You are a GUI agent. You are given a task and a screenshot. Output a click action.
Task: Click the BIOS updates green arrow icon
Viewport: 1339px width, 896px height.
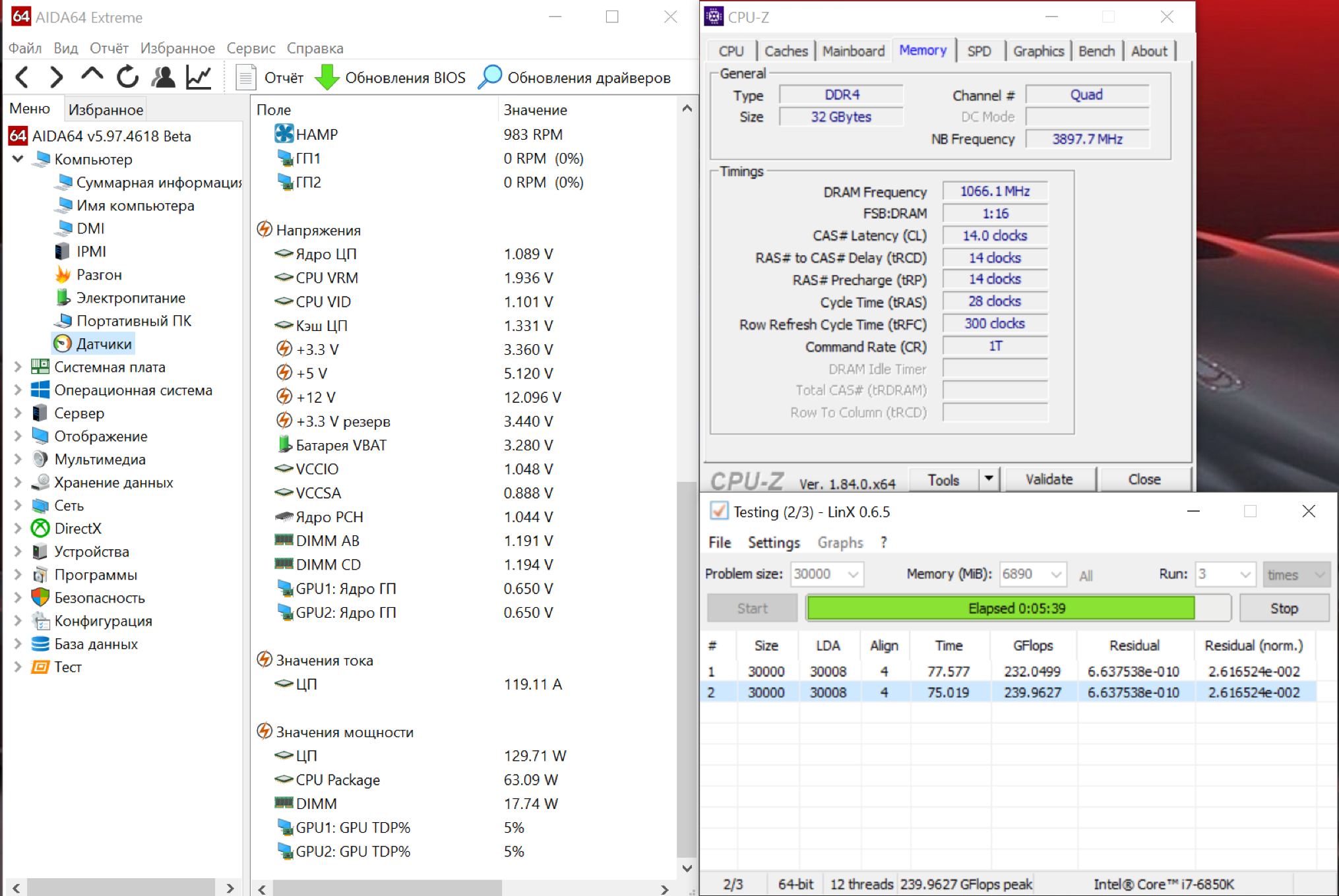(x=327, y=77)
